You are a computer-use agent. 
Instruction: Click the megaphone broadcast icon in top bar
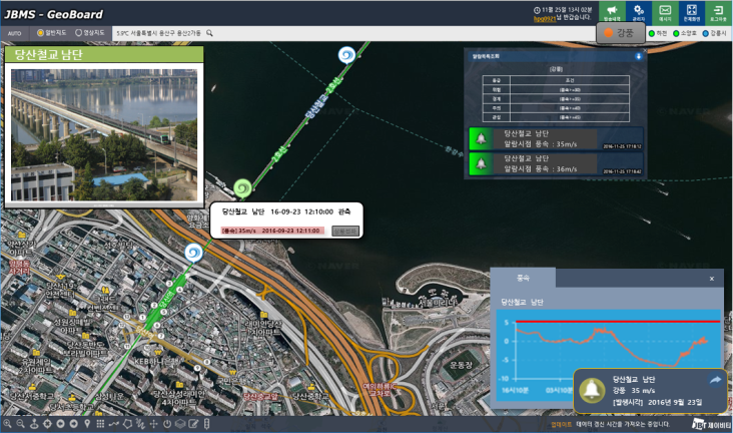point(612,12)
